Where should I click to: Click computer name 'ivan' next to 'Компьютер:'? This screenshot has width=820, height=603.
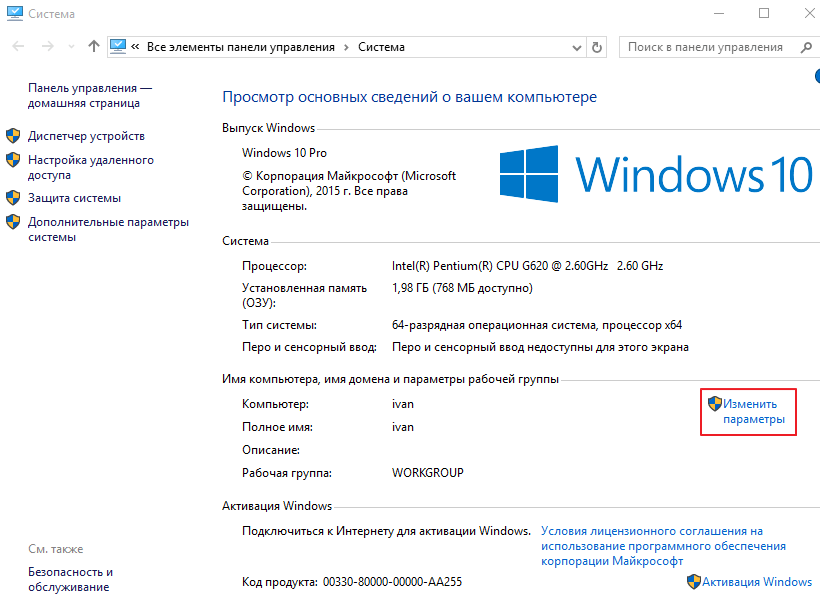click(x=403, y=404)
